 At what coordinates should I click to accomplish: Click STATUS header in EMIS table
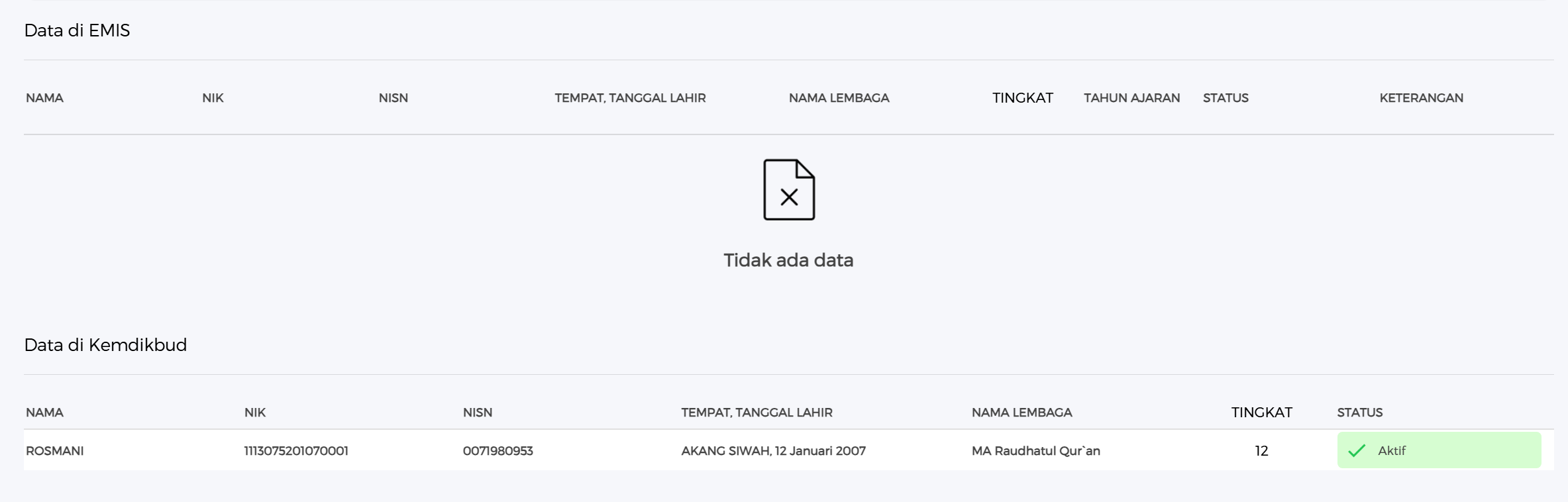[x=1225, y=98]
